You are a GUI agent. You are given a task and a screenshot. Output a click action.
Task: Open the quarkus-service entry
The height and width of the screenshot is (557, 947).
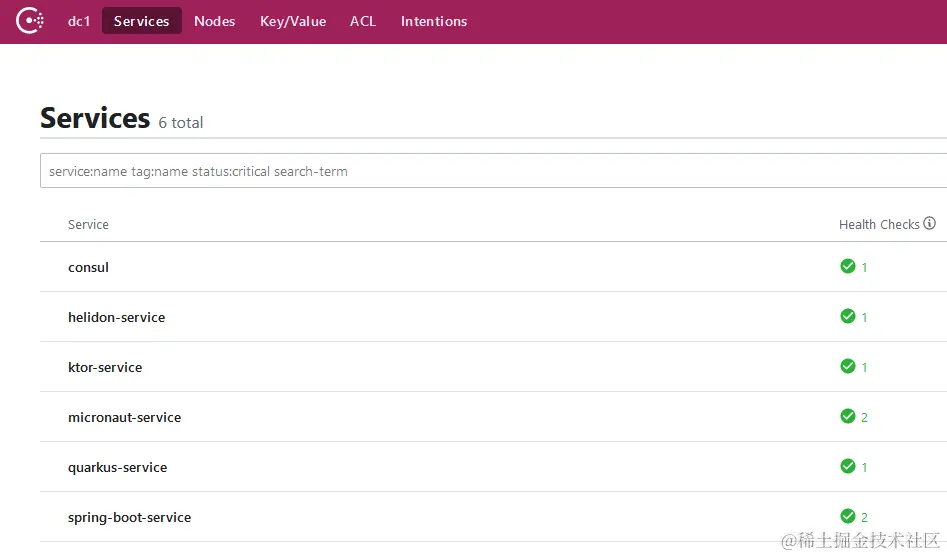point(118,468)
